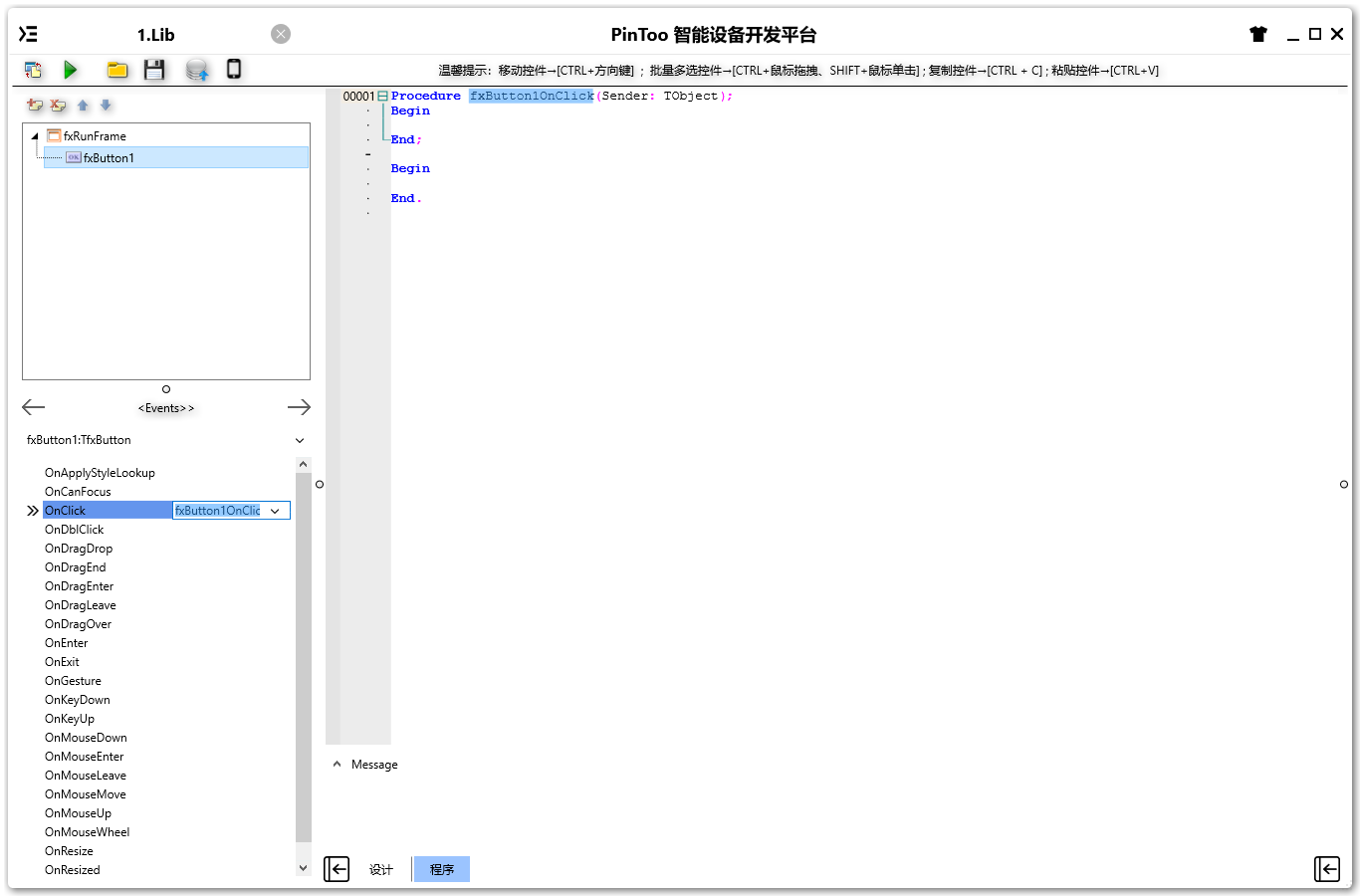Click the fxButton1OnClick procedure name in code

(x=532, y=96)
